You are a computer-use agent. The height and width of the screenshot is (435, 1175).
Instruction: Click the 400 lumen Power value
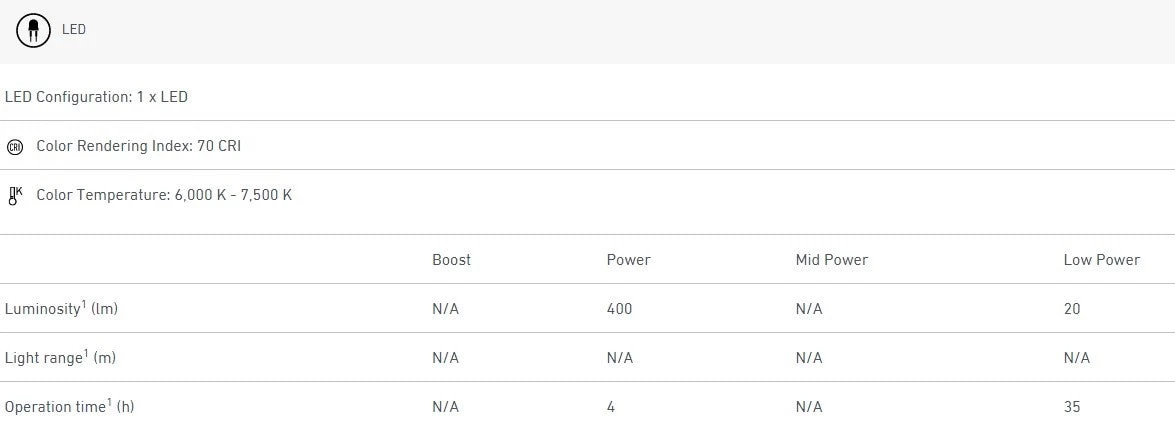619,309
